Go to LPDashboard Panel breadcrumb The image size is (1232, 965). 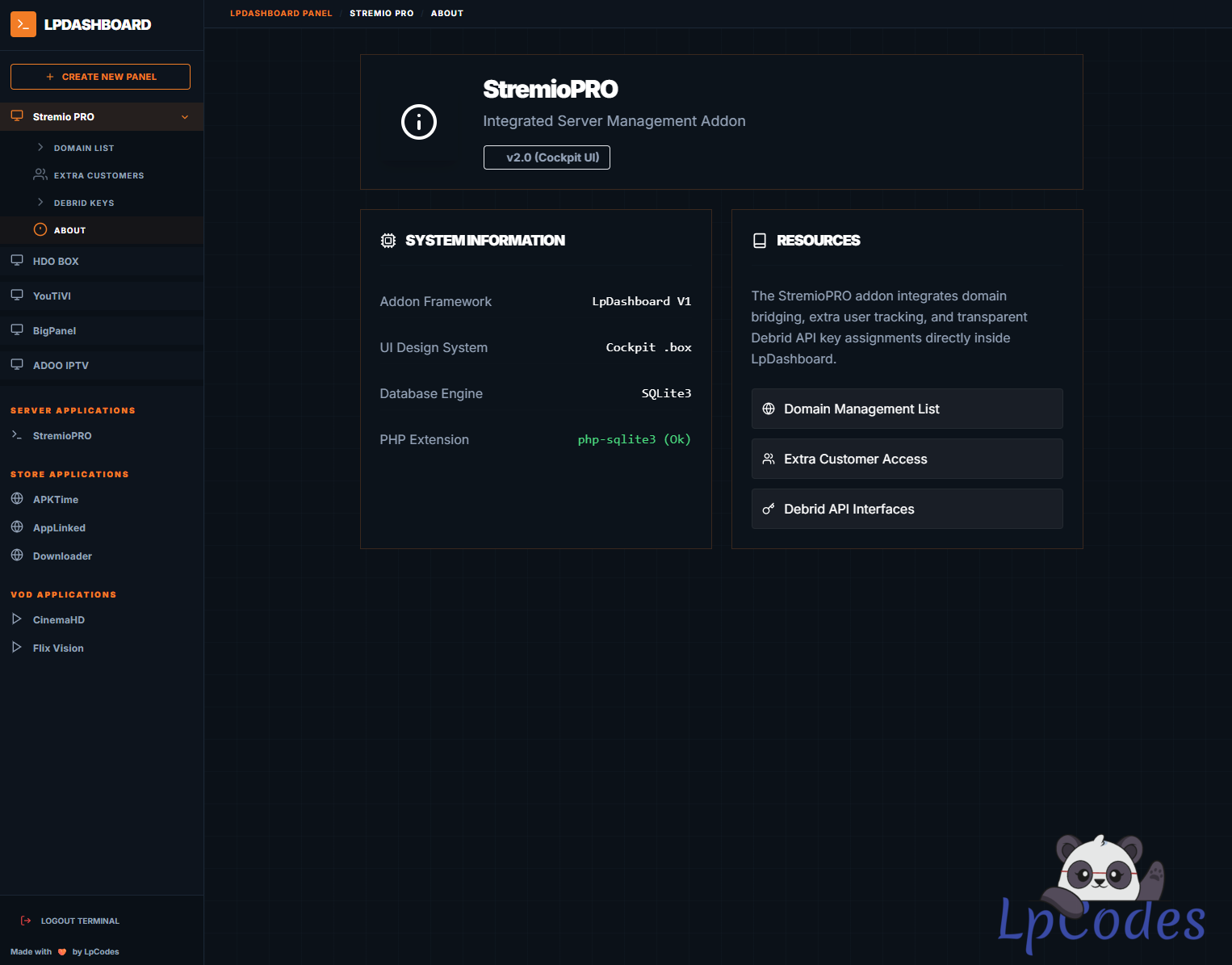coord(281,14)
